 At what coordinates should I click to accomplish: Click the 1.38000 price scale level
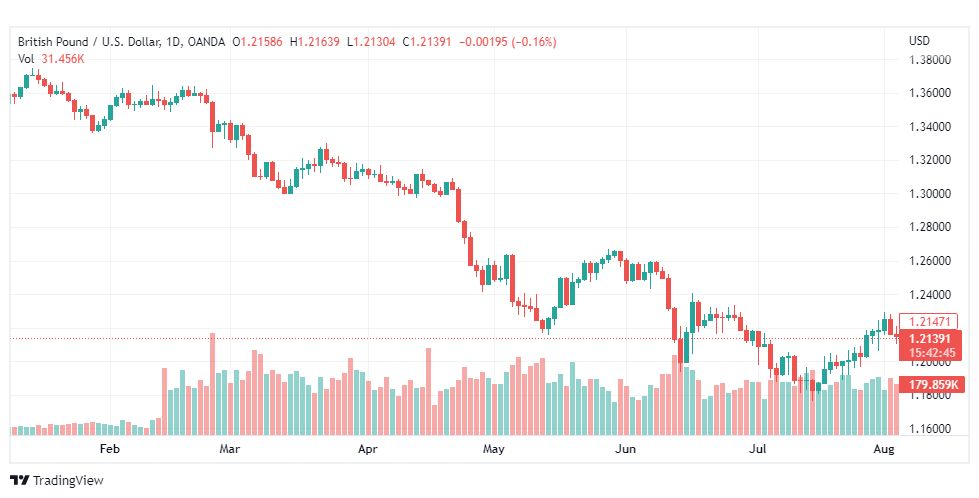tap(930, 60)
